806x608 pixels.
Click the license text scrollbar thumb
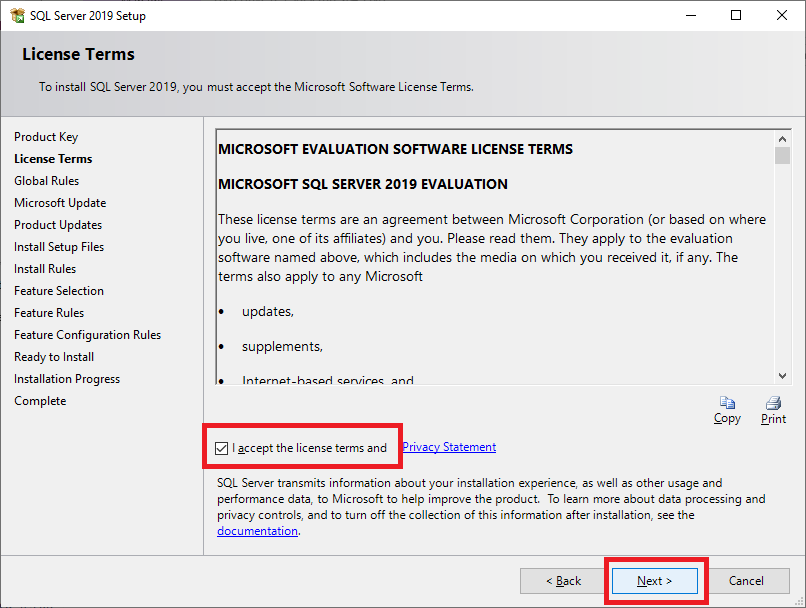(x=782, y=156)
